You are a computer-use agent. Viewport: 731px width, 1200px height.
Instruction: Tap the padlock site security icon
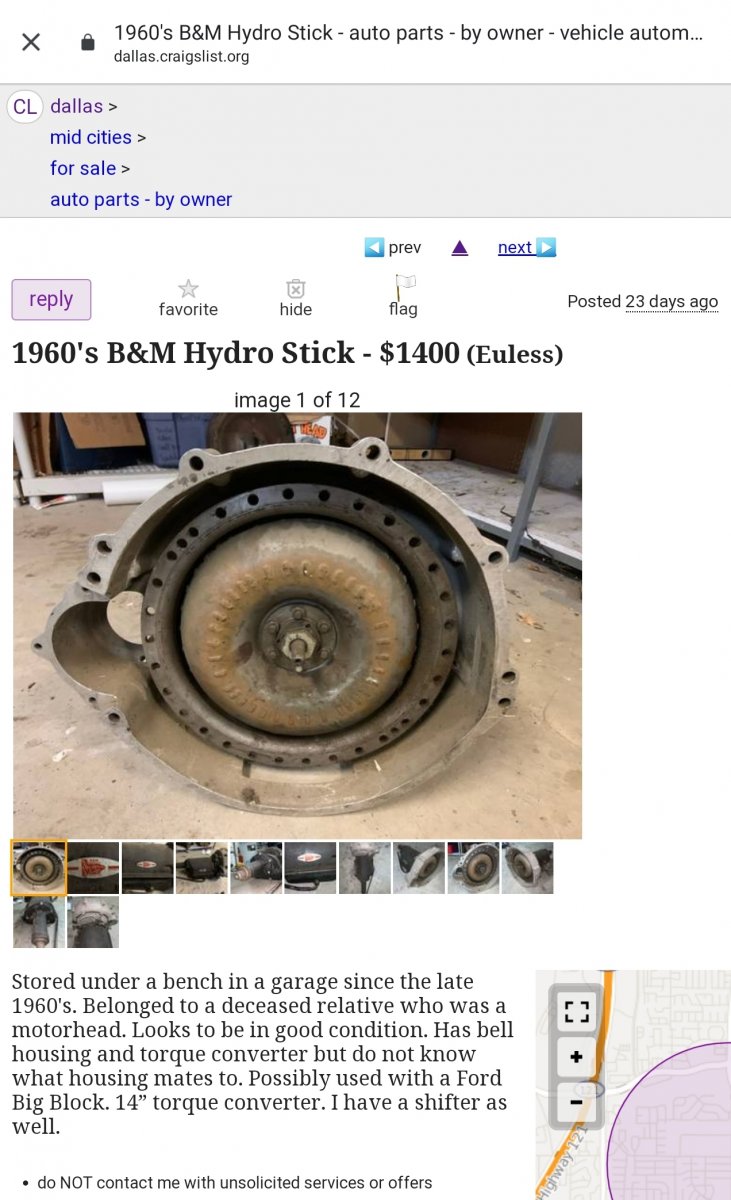[88, 42]
